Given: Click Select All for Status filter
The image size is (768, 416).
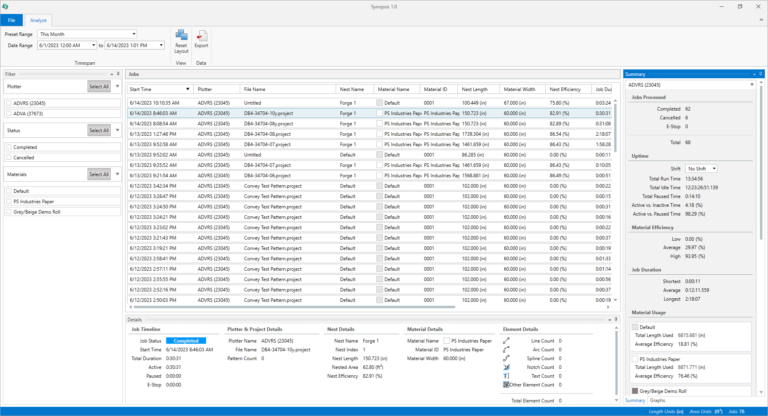Looking at the screenshot, I should [x=99, y=130].
